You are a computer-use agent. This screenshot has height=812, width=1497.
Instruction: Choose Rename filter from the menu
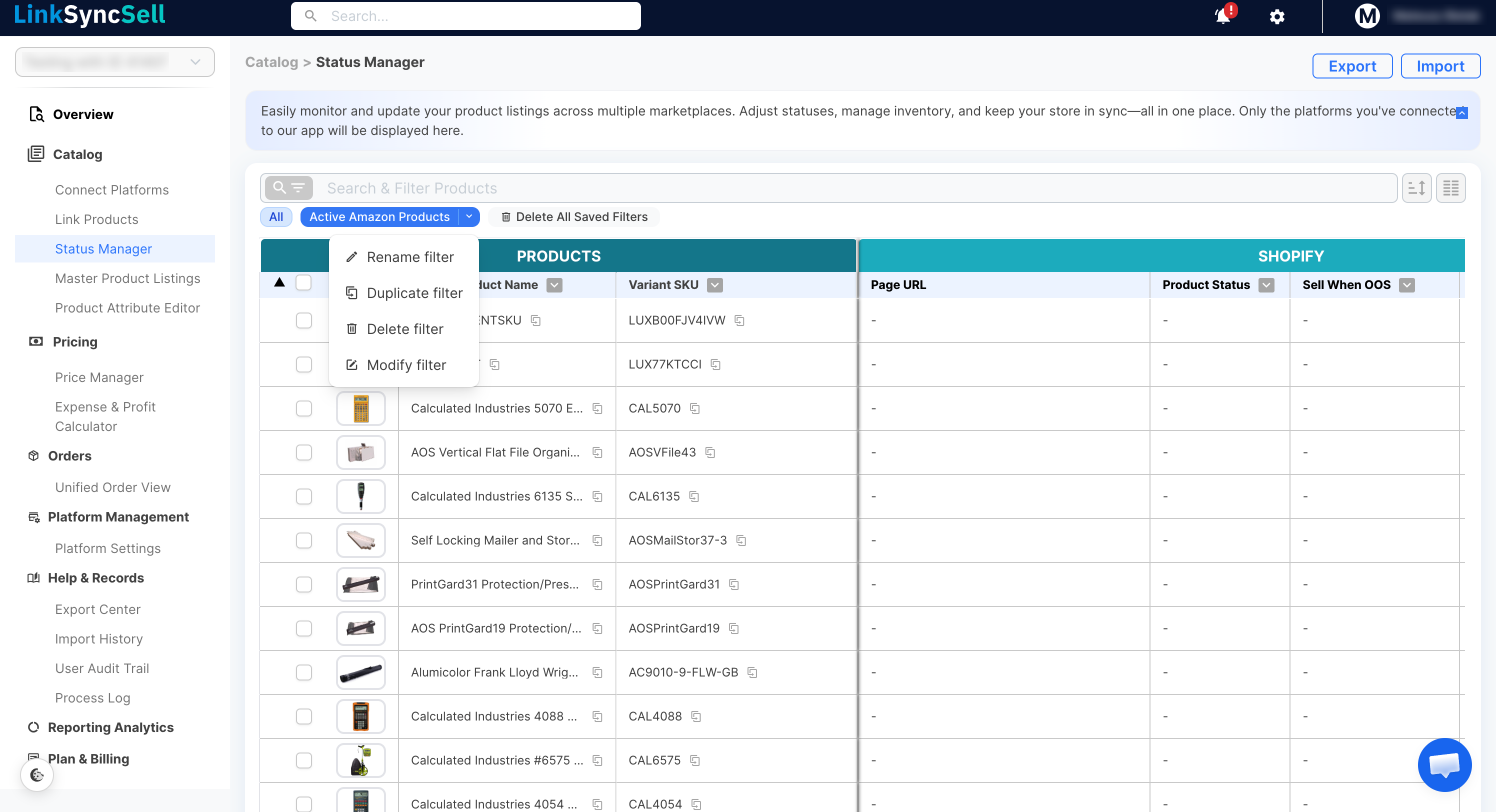[404, 257]
